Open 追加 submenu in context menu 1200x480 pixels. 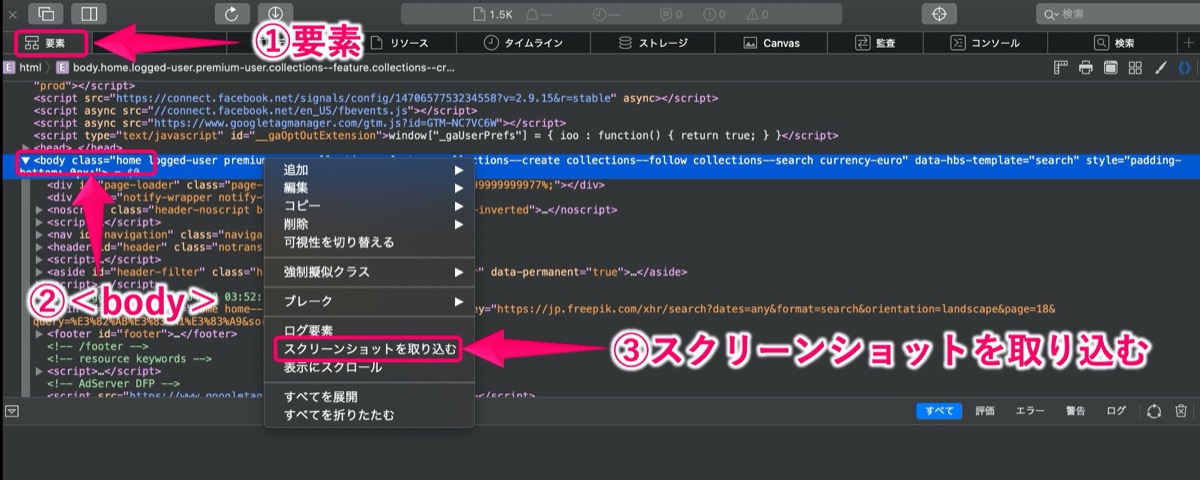(369, 170)
